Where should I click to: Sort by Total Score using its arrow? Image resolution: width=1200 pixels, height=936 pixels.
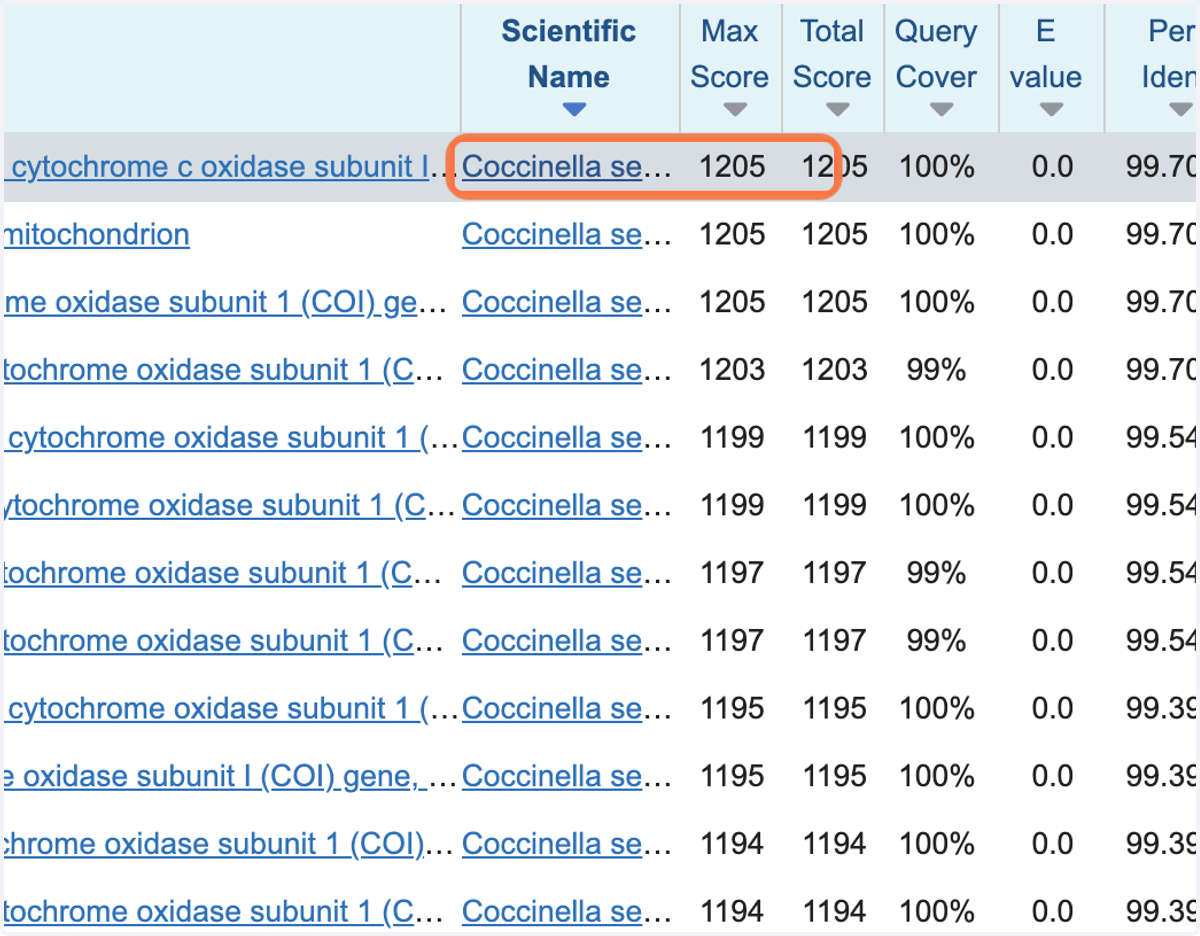[837, 109]
